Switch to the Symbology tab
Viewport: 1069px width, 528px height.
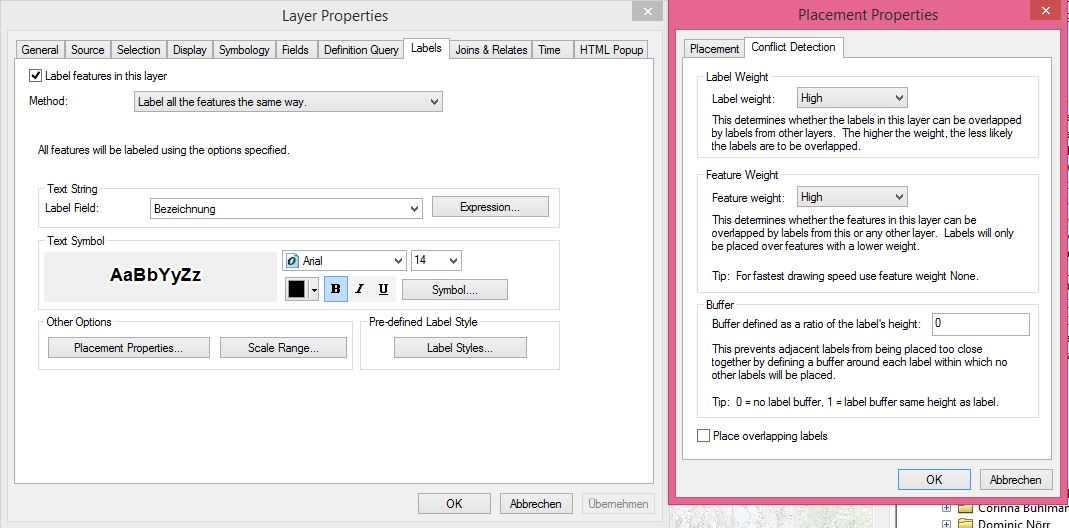click(244, 50)
